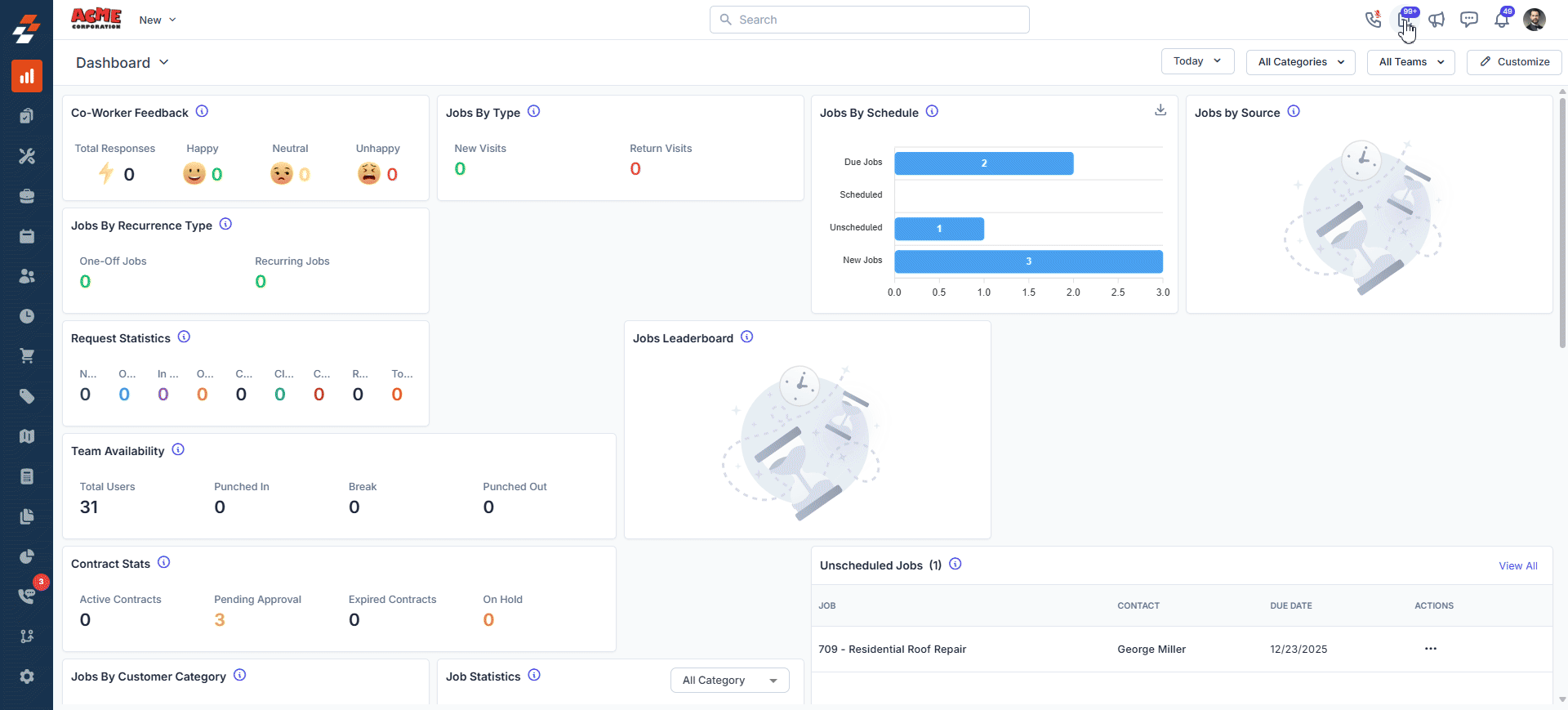Open the documents copy icon in sidebar
This screenshot has height=710, width=1568.
point(27,516)
